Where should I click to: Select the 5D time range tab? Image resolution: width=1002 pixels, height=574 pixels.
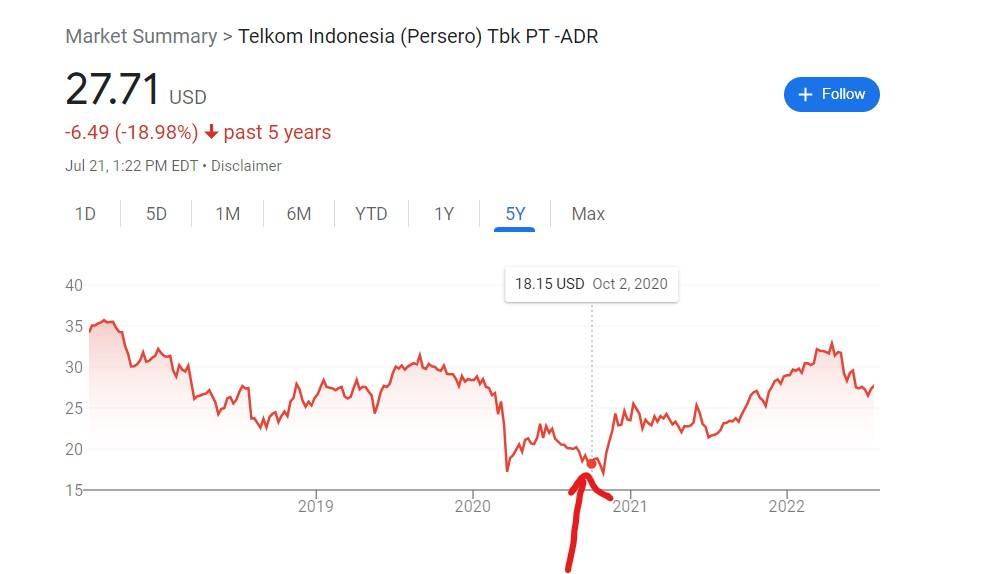pyautogui.click(x=157, y=214)
